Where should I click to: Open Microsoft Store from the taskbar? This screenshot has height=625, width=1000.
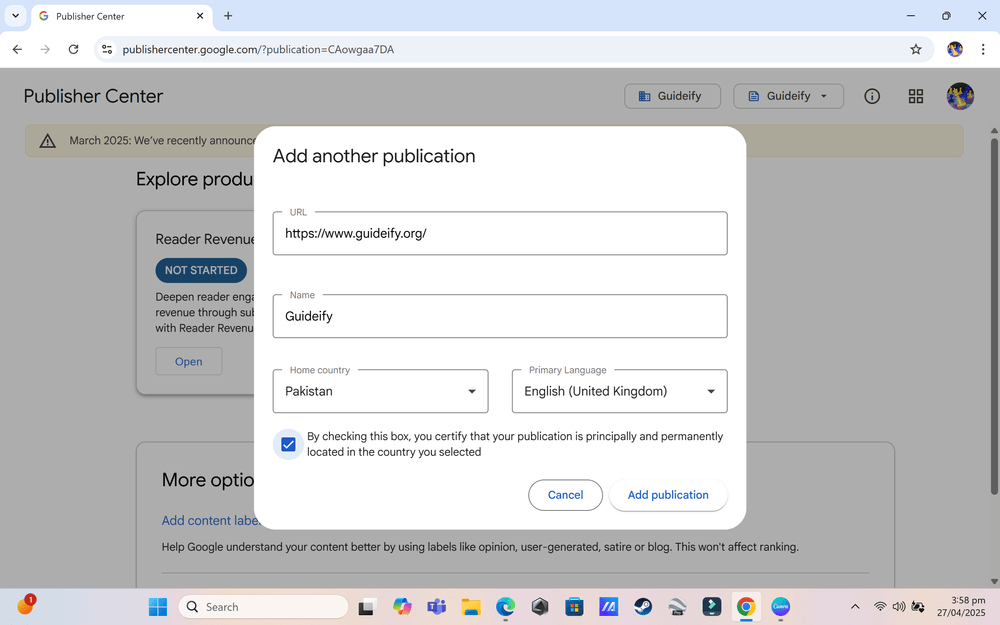point(574,607)
